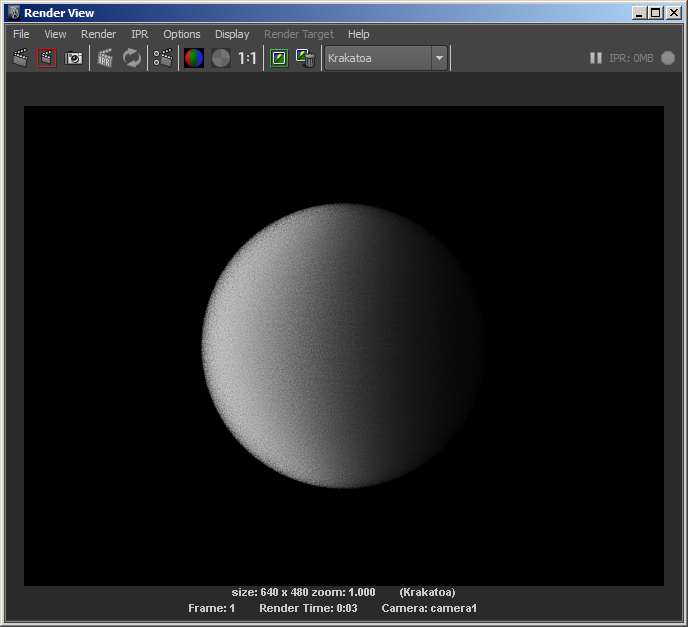Click the Render Region icon

[47, 58]
